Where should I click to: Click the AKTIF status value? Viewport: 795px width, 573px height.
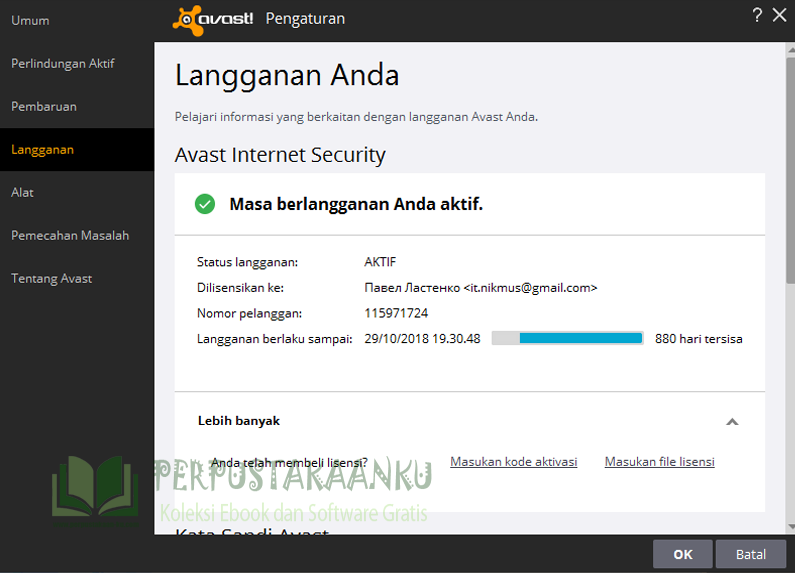[x=380, y=262]
